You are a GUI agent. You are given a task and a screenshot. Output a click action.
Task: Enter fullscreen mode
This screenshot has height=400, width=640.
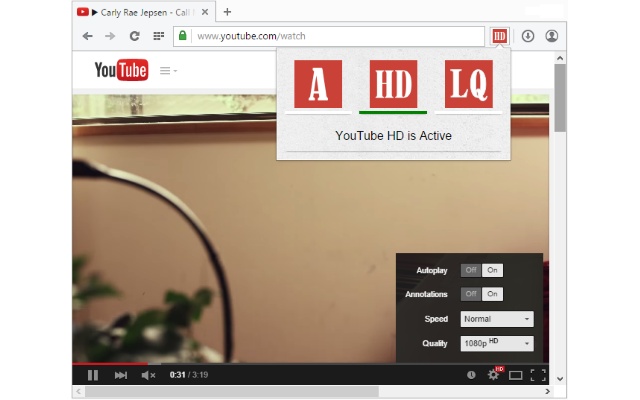coord(538,375)
